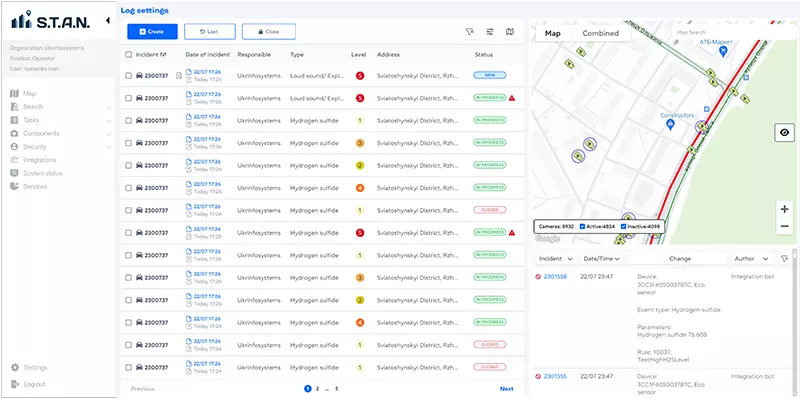Click the Date of incident column header
Image resolution: width=800 pixels, height=399 pixels.
tap(208, 55)
